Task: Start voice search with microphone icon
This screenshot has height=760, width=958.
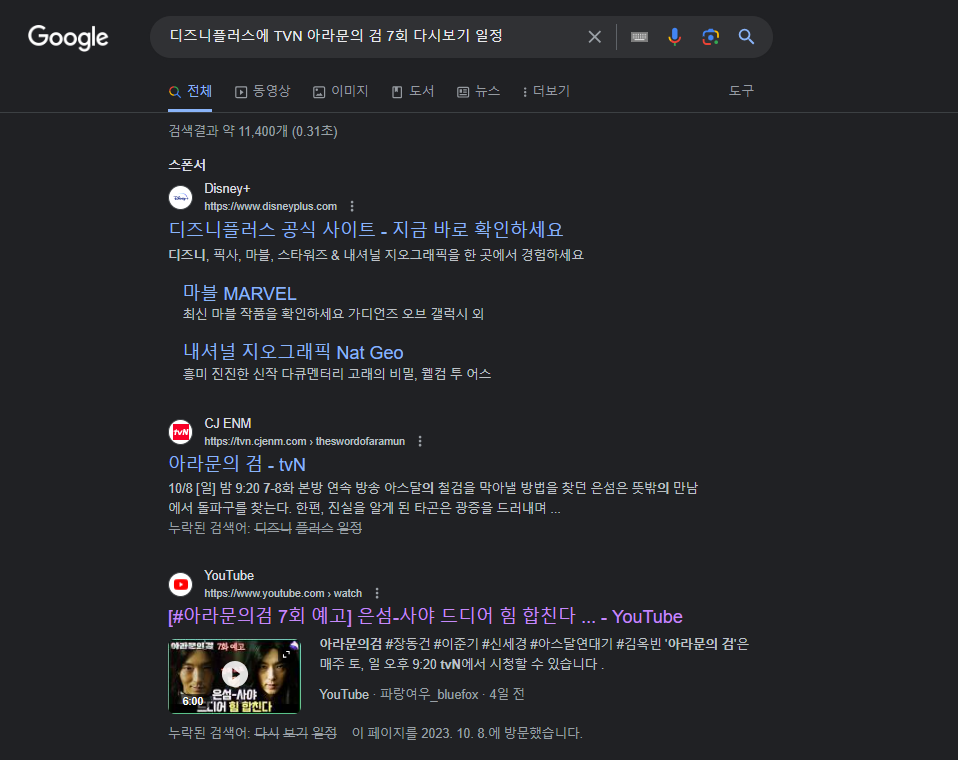Action: coord(675,37)
